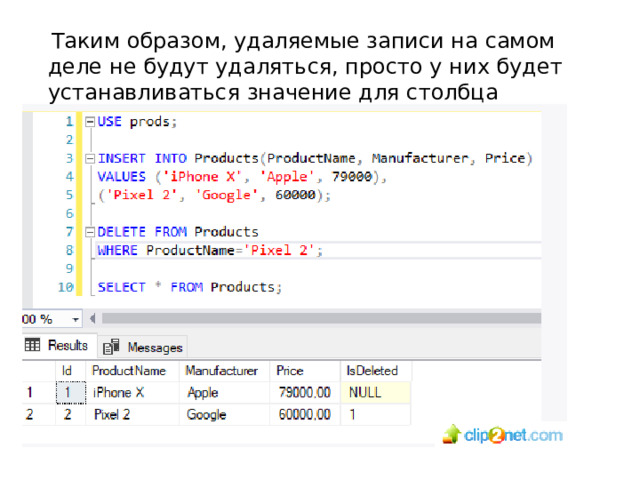Click the Messages tab icon

tap(111, 347)
